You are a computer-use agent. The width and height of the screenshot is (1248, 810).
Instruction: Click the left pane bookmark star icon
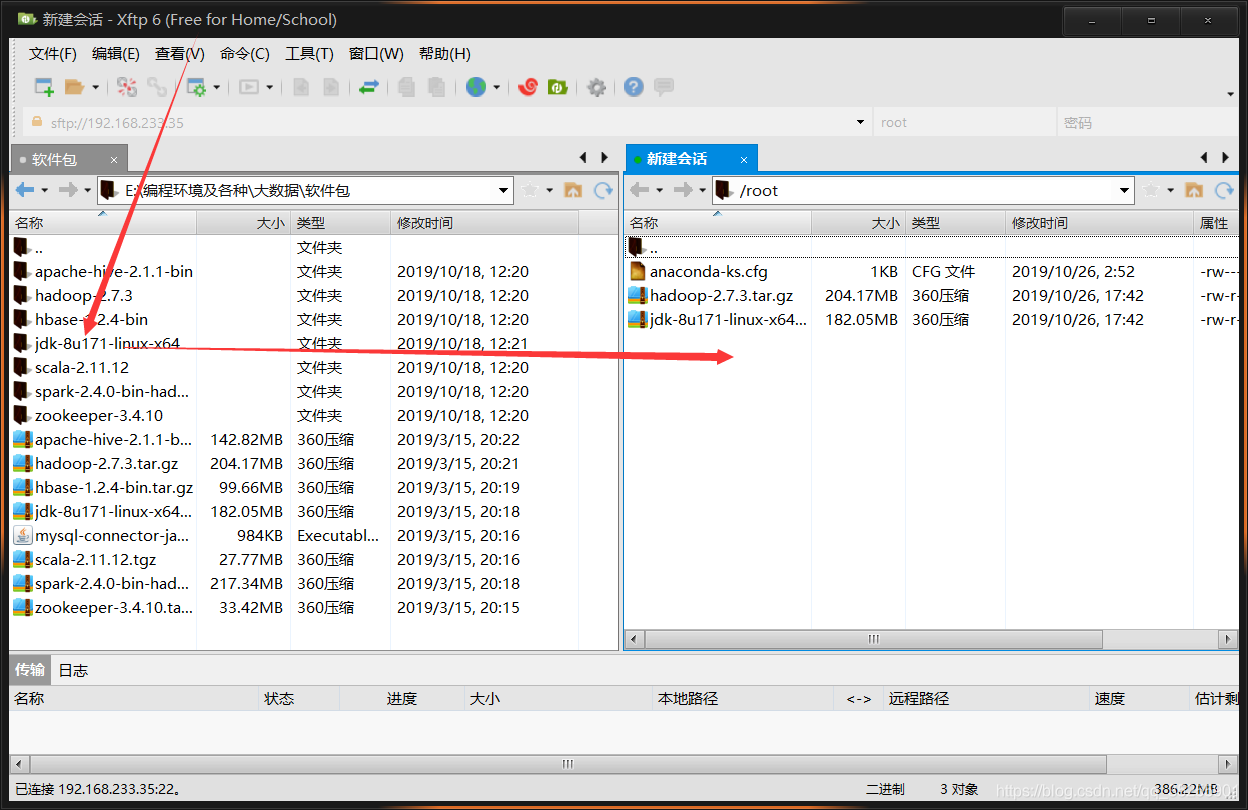[x=531, y=190]
